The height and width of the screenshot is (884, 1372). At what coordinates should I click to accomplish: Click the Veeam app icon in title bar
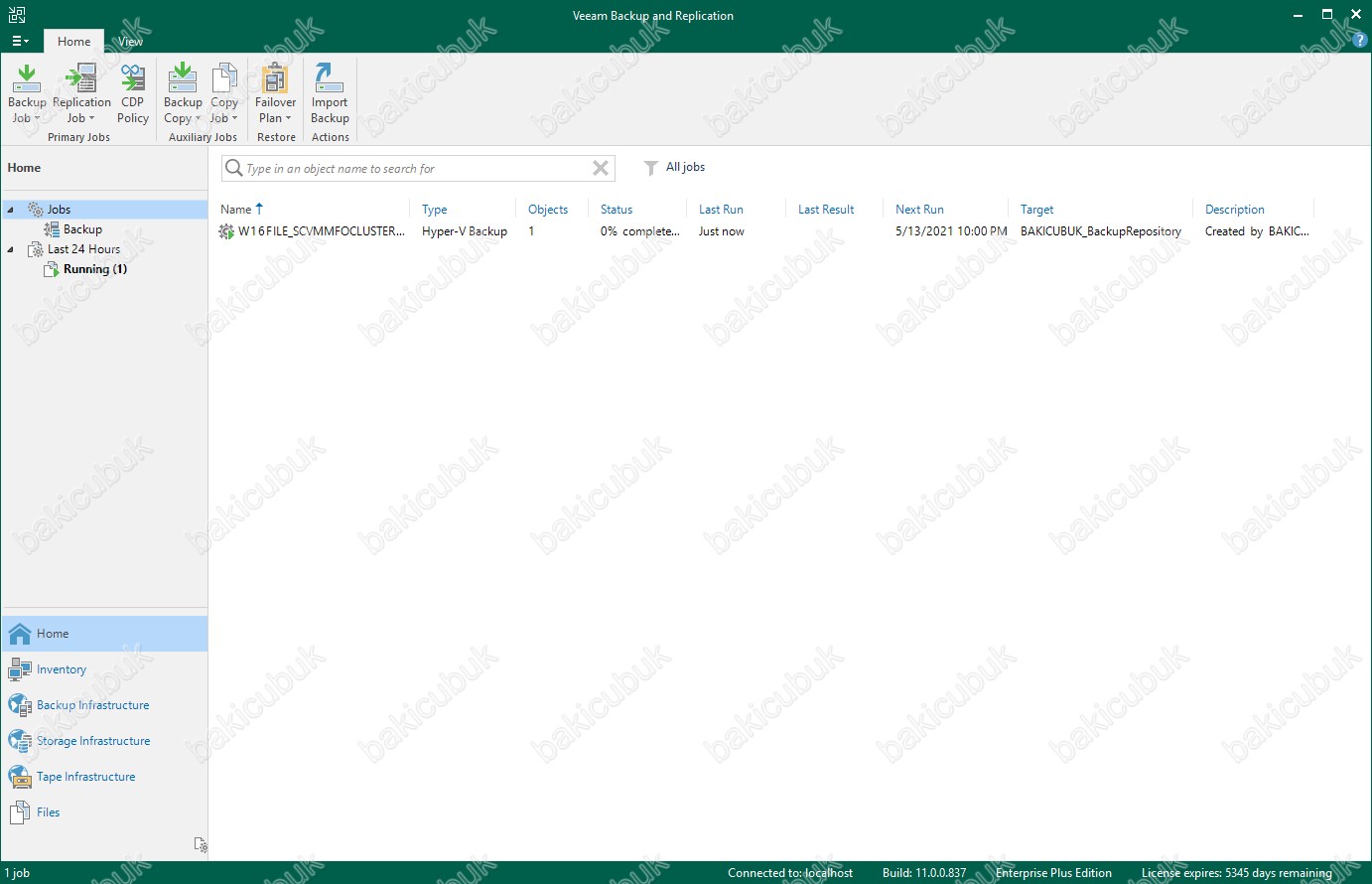click(17, 15)
